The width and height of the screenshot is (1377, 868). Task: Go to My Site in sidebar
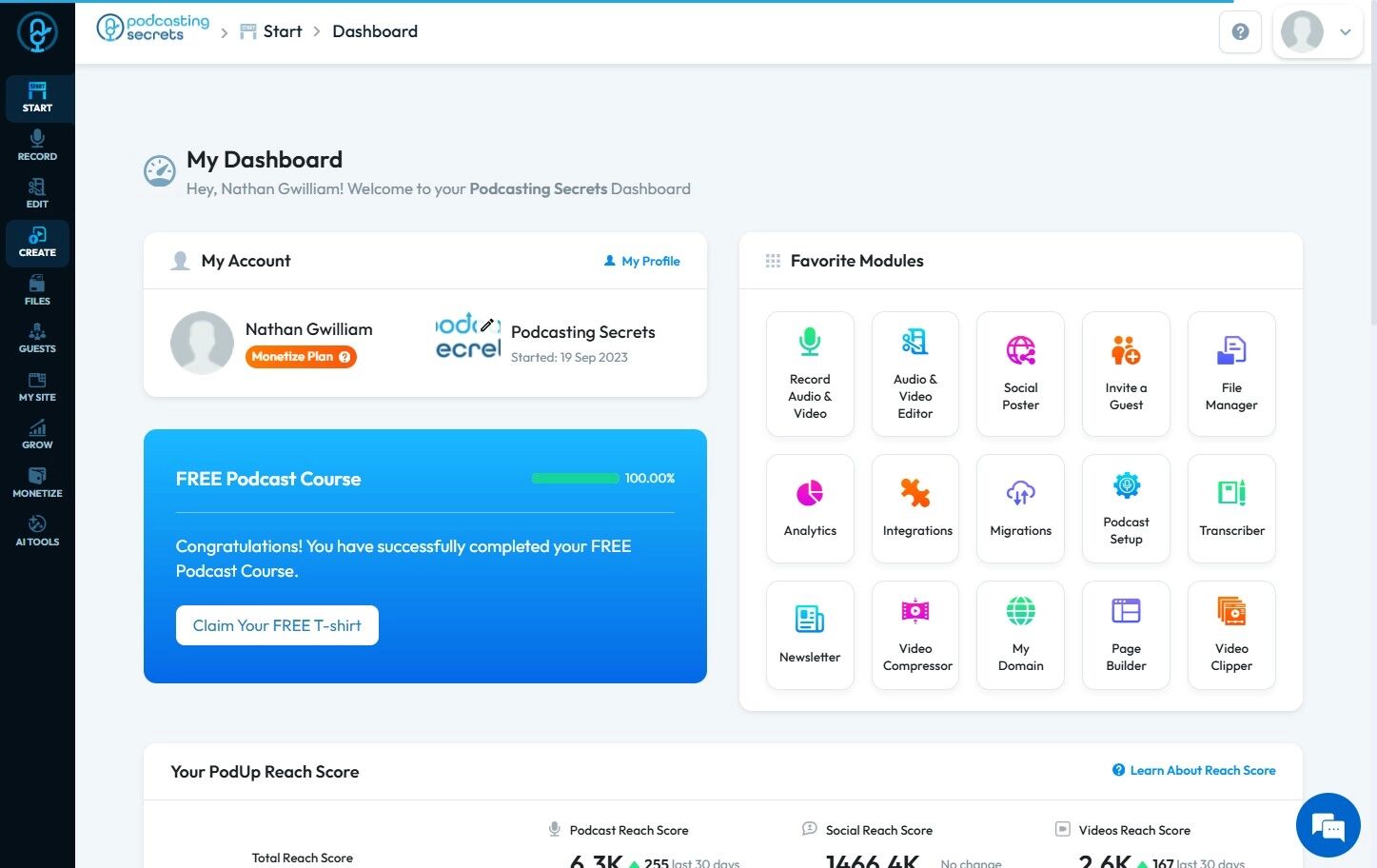tap(37, 386)
